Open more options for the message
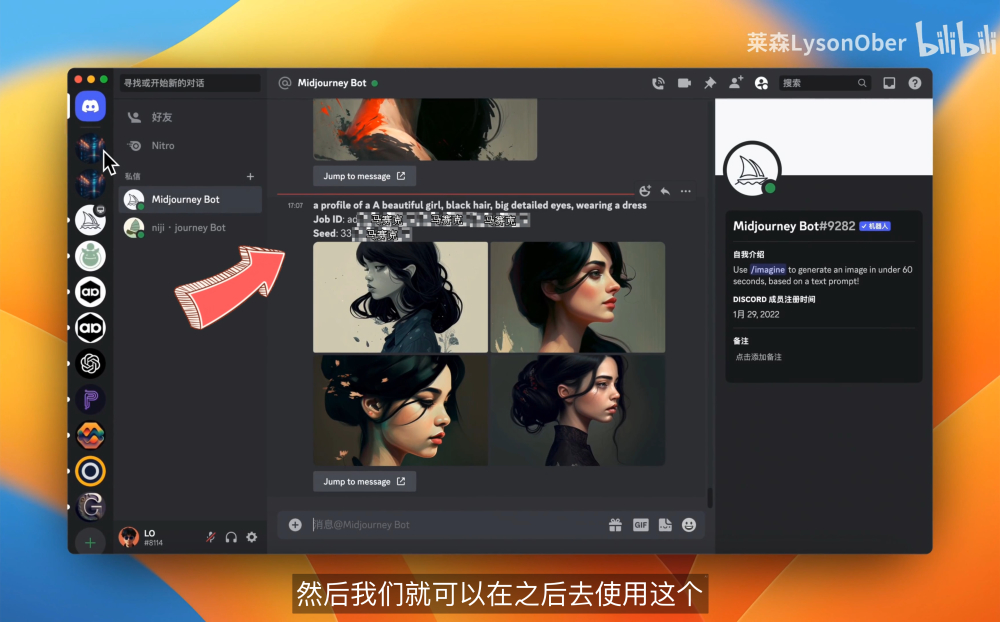The width and height of the screenshot is (1000, 622). pyautogui.click(x=686, y=191)
